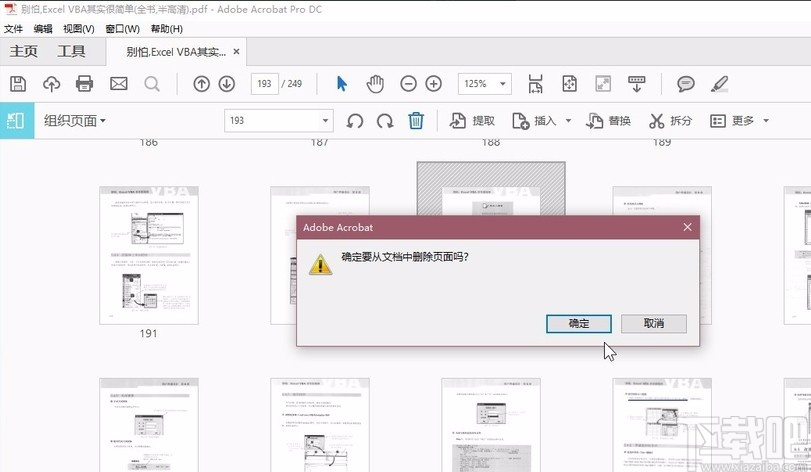Select page 191 thumbnail
Viewport: 811px width, 472px height.
[x=149, y=255]
